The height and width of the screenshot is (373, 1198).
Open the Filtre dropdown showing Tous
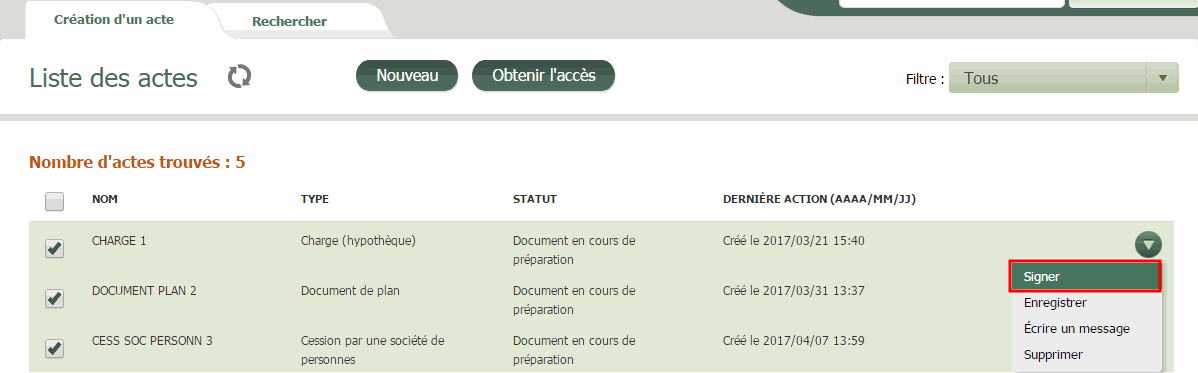click(1064, 78)
